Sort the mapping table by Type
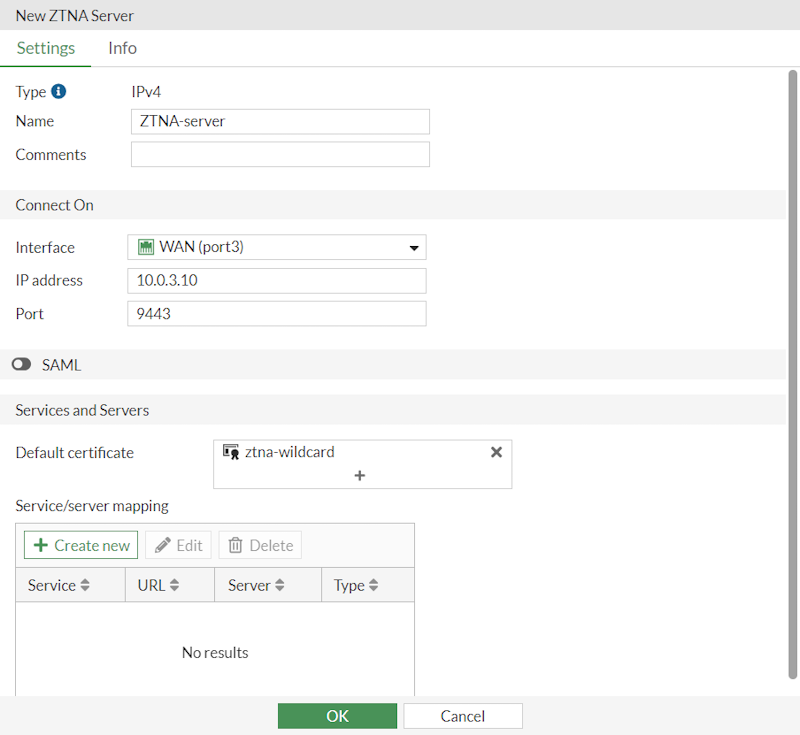 point(373,586)
